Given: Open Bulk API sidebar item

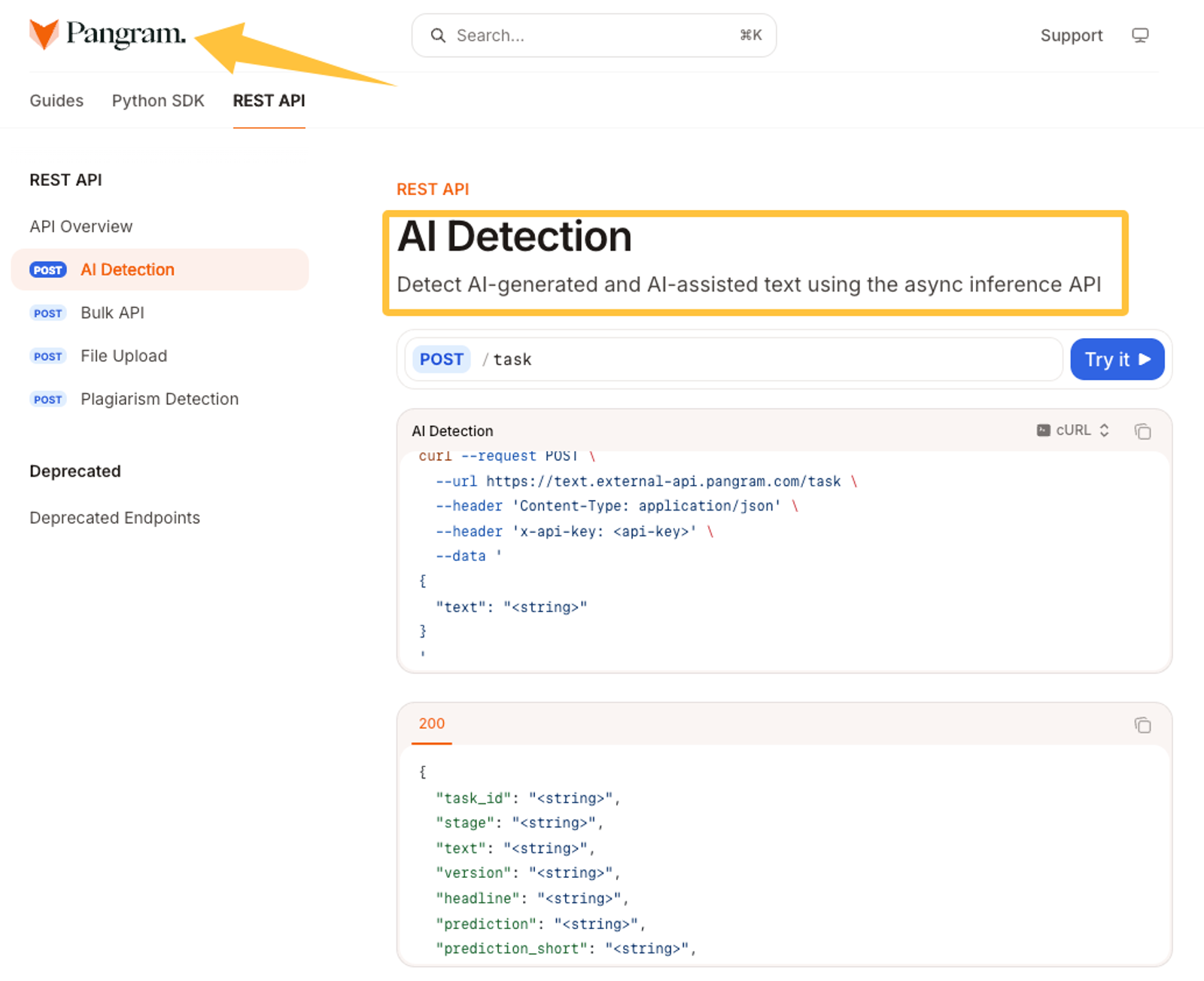Looking at the screenshot, I should [x=112, y=312].
